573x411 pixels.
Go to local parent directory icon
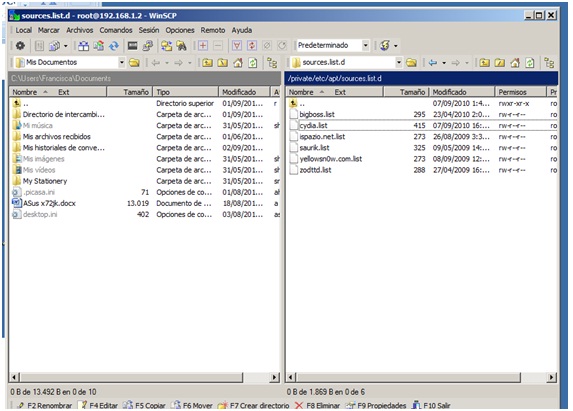(x=208, y=63)
